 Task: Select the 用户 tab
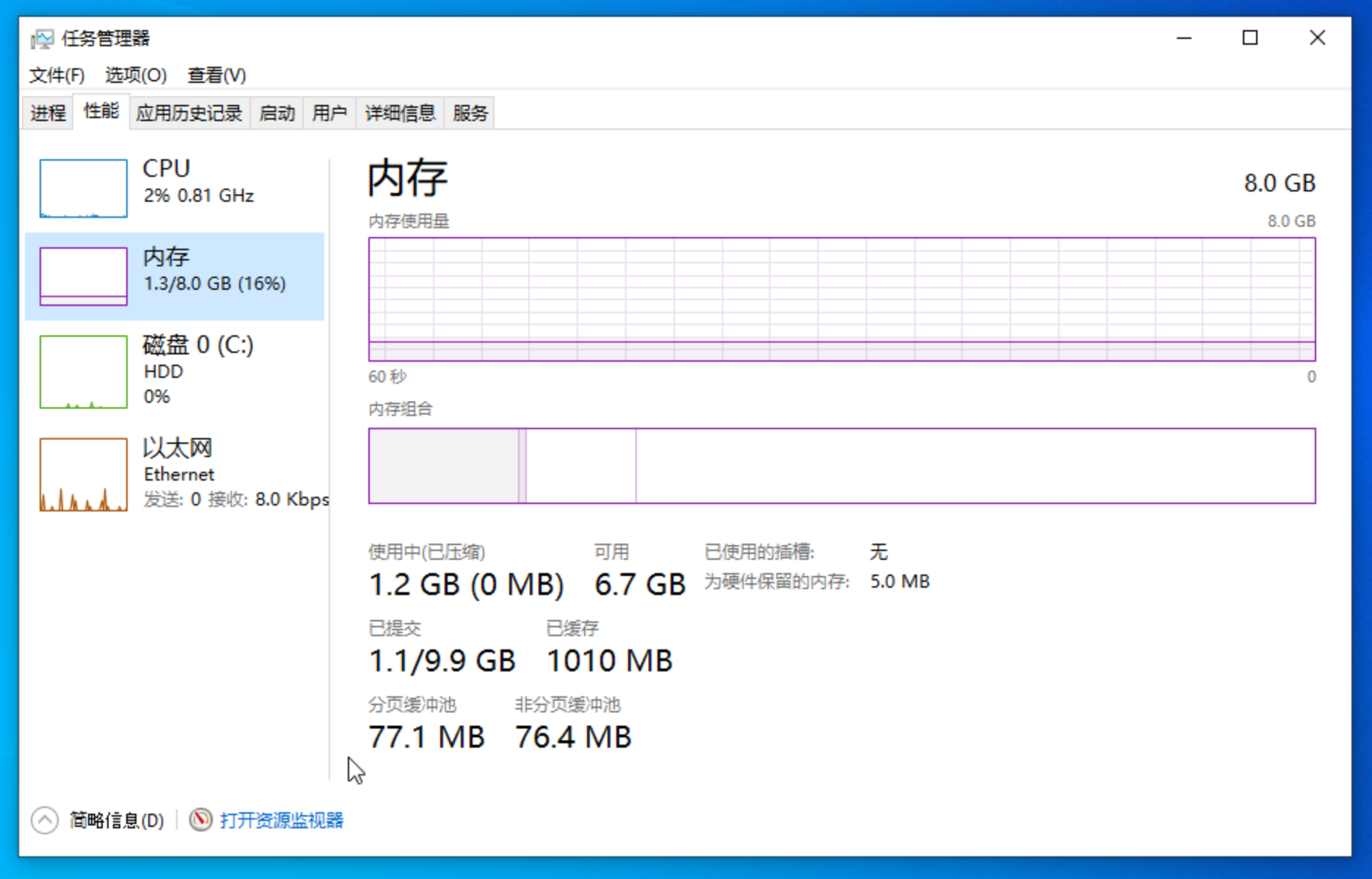pos(329,112)
